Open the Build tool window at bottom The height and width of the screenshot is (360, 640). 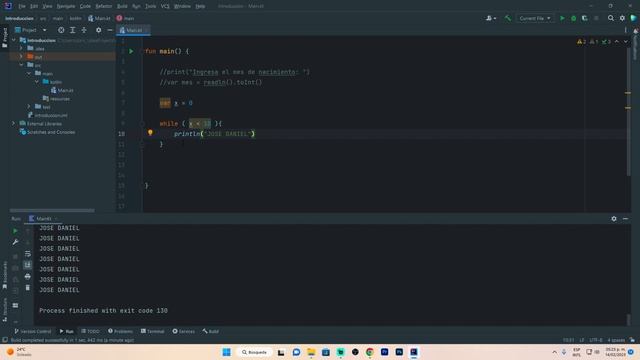pos(211,331)
